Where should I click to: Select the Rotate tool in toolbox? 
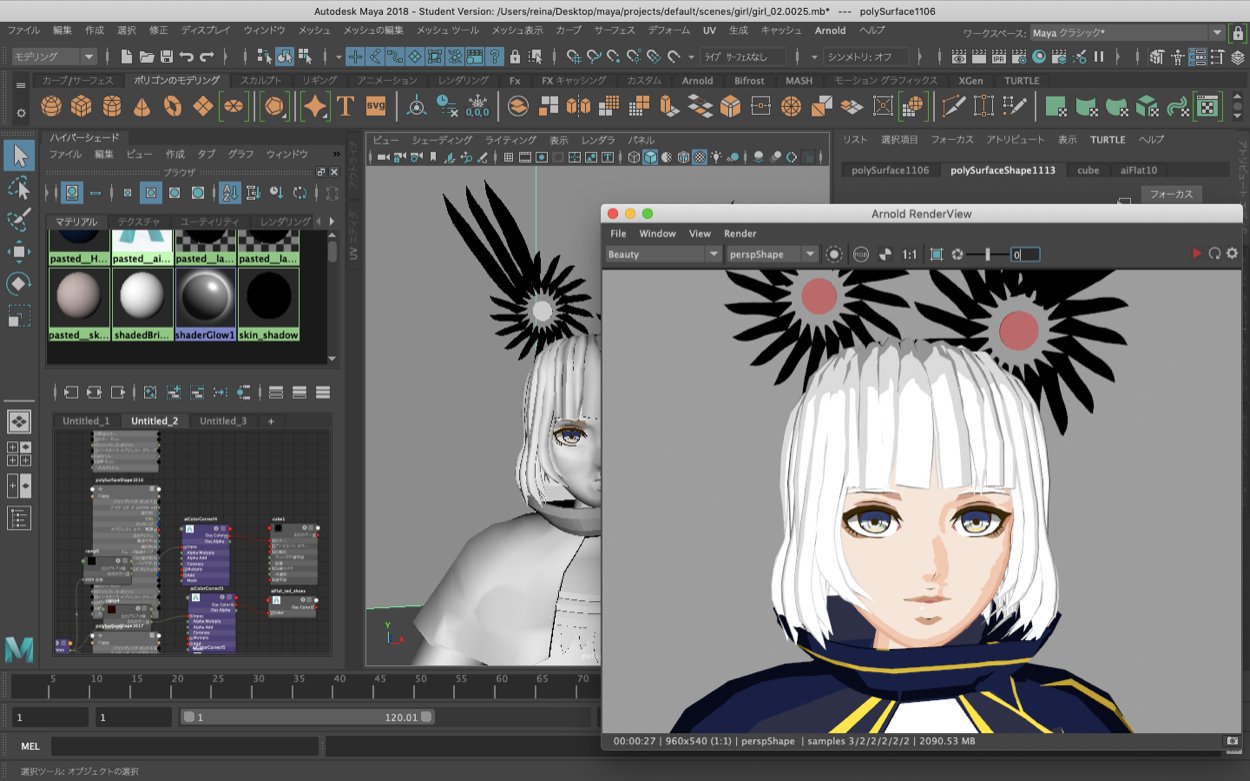tap(19, 284)
